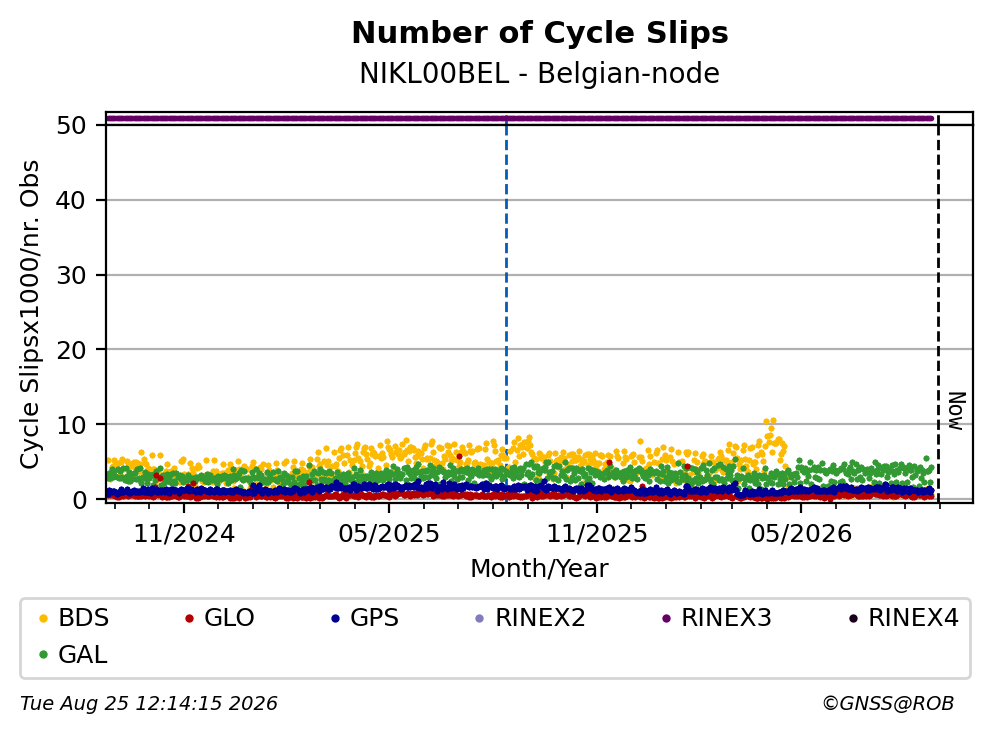Click the Month/Year axis label
Viewport: 993px width, 734px height.
point(540,569)
